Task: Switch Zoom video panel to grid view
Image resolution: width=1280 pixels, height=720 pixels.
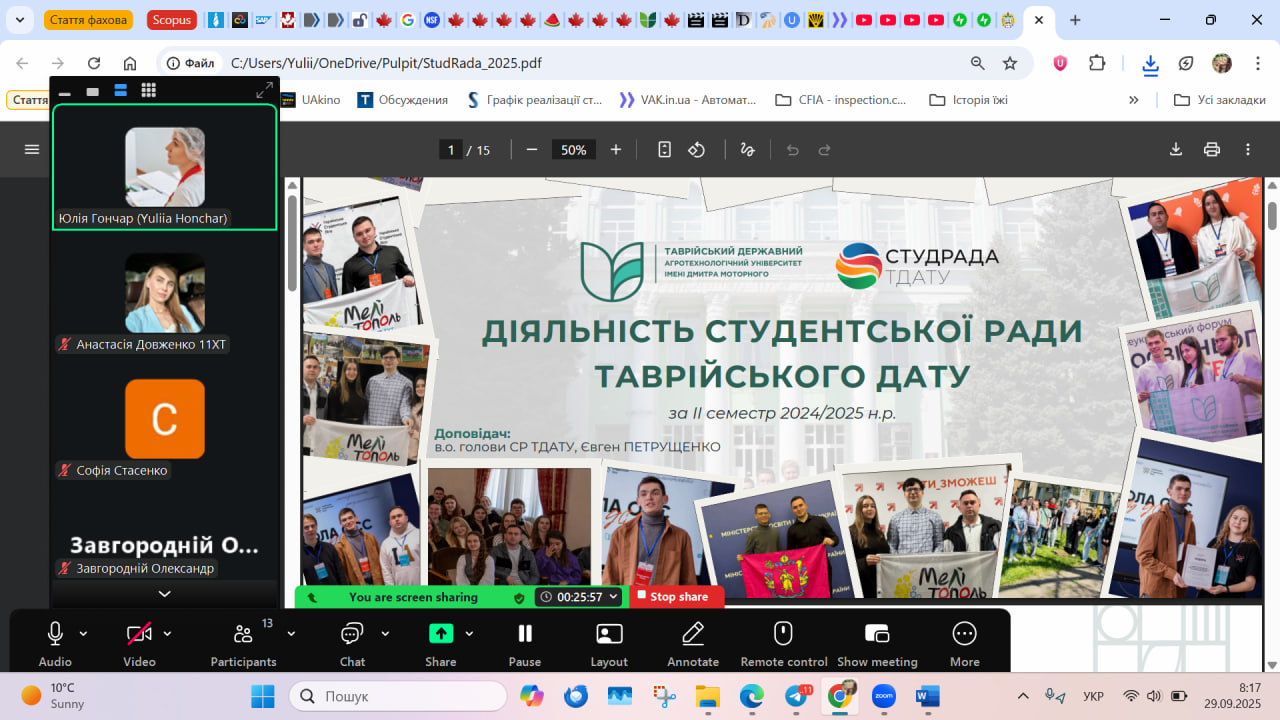Action: pyautogui.click(x=149, y=91)
